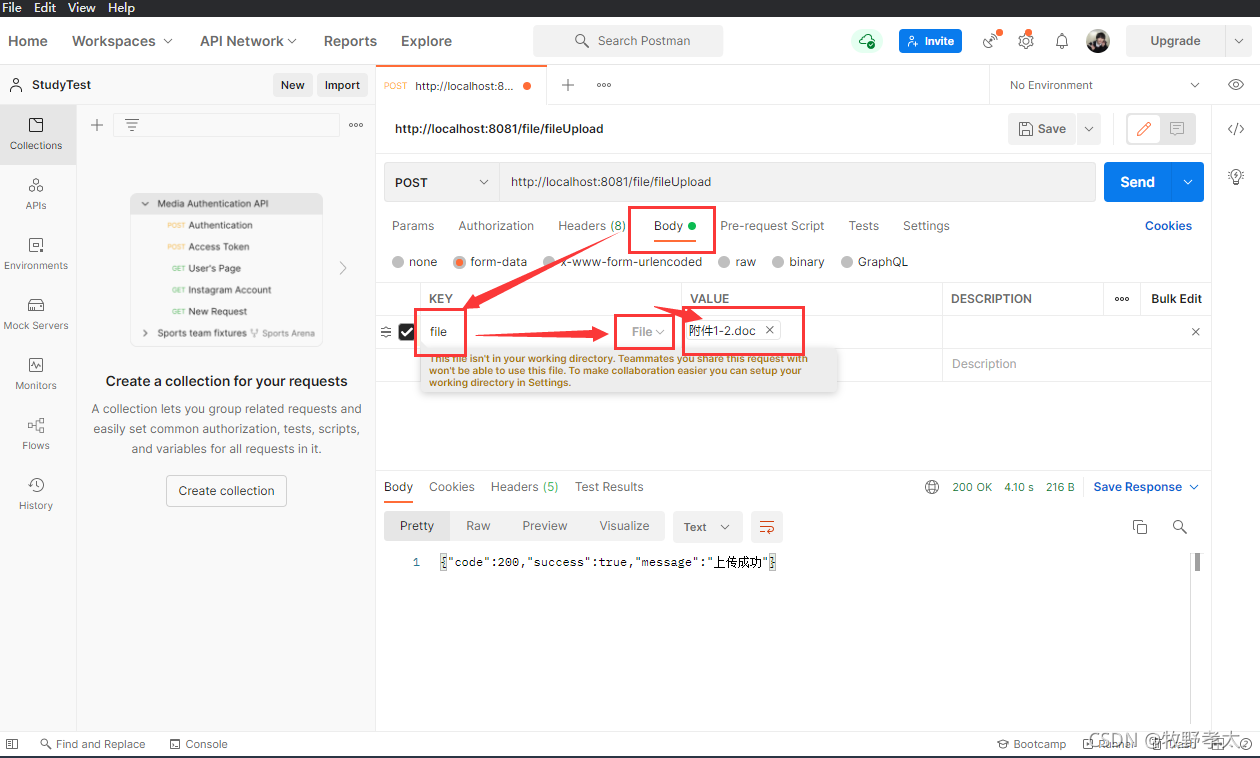Open the collections more options ellipsis
Screen dimensions: 1260x758
pos(356,125)
